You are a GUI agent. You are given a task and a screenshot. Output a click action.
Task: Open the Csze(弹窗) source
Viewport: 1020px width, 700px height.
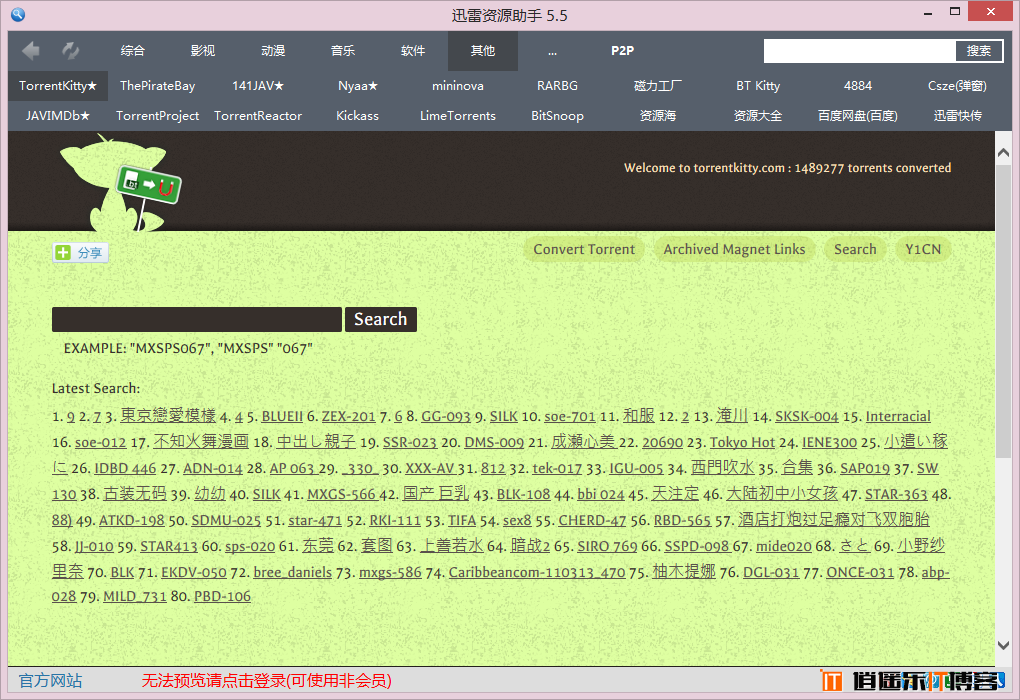pyautogui.click(x=957, y=86)
